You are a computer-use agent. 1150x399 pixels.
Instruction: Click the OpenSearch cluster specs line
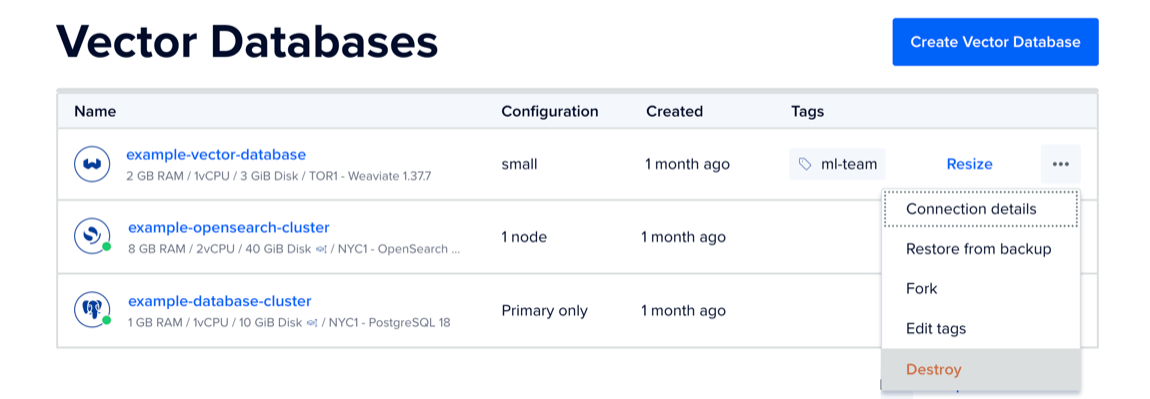pyautogui.click(x=294, y=249)
